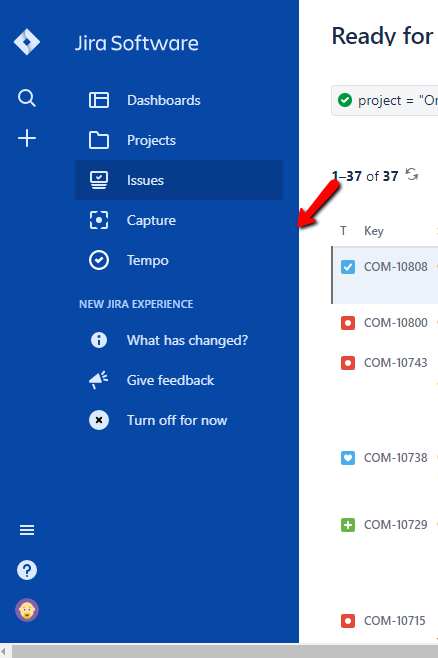This screenshot has height=658, width=438.
Task: Click bug type icon for COM-10743
Action: pos(348,363)
